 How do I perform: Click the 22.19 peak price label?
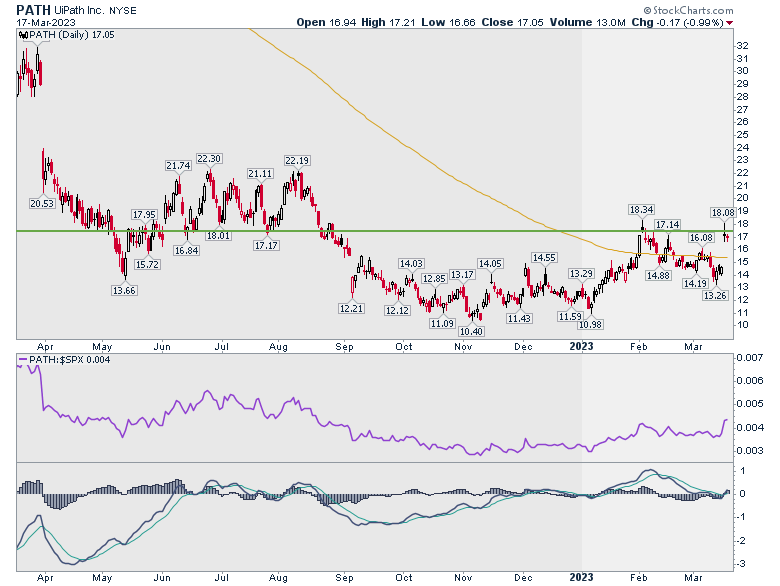click(x=297, y=161)
